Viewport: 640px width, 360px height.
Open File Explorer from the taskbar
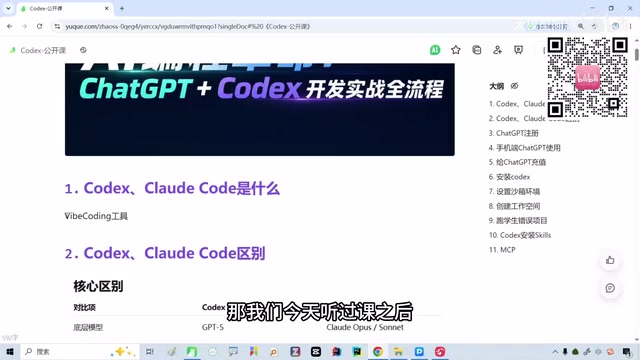pyautogui.click(x=398, y=351)
